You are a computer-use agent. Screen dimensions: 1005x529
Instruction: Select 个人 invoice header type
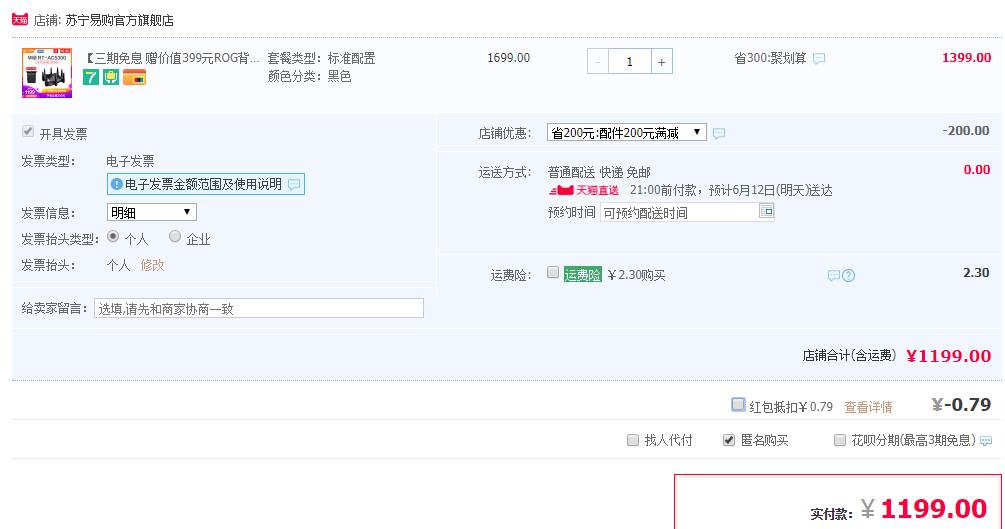[x=113, y=237]
